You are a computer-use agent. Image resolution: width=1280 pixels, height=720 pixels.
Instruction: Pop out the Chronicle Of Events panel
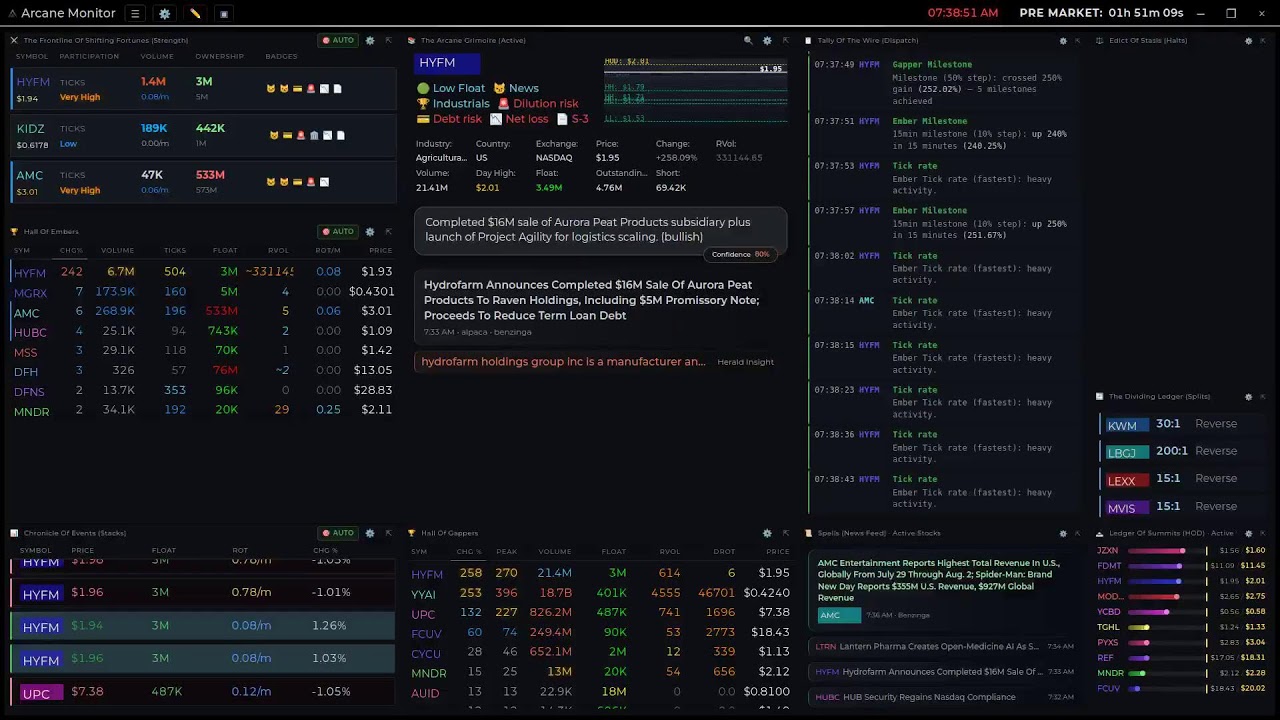click(388, 533)
